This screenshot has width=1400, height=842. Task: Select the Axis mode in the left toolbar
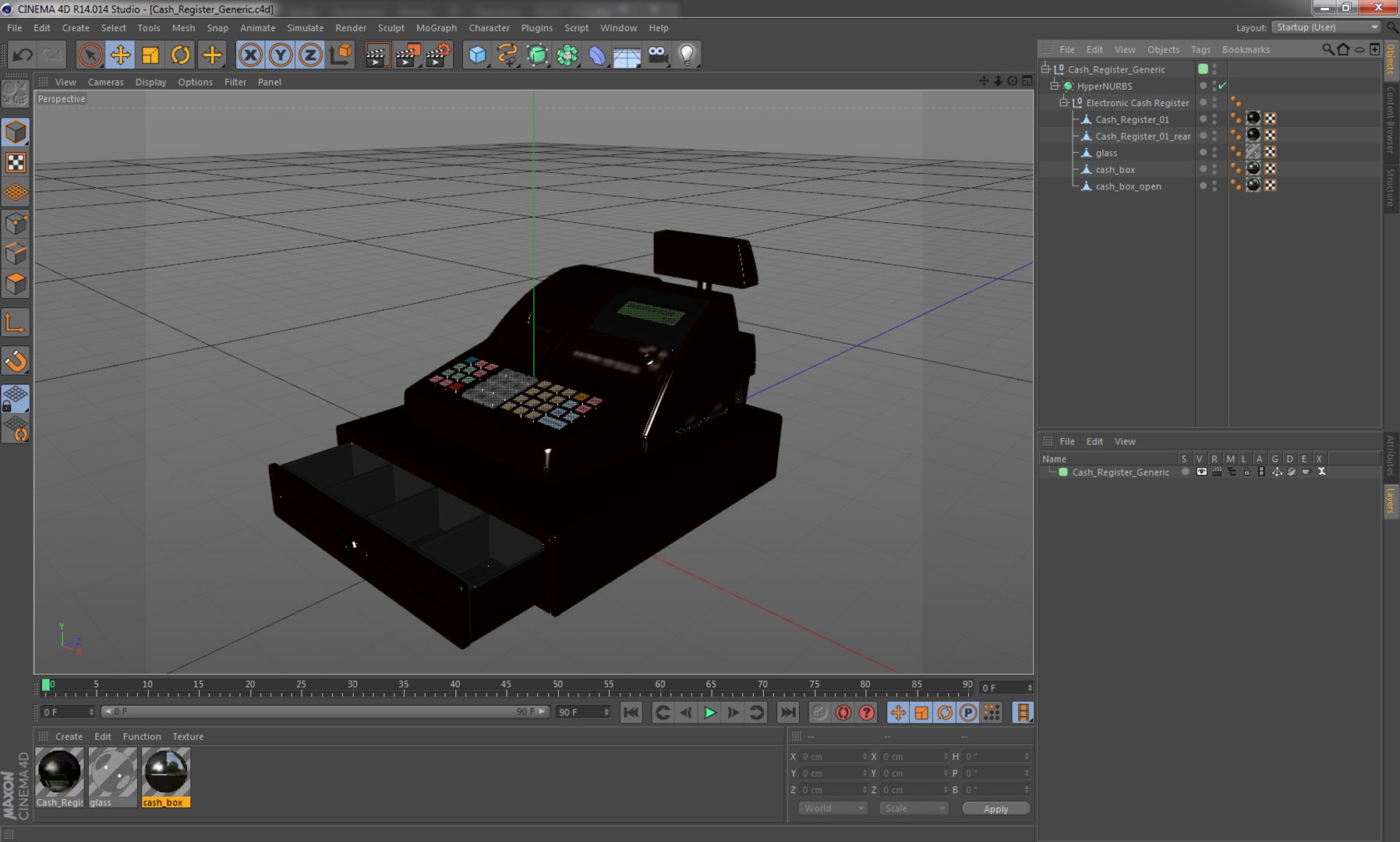16,323
